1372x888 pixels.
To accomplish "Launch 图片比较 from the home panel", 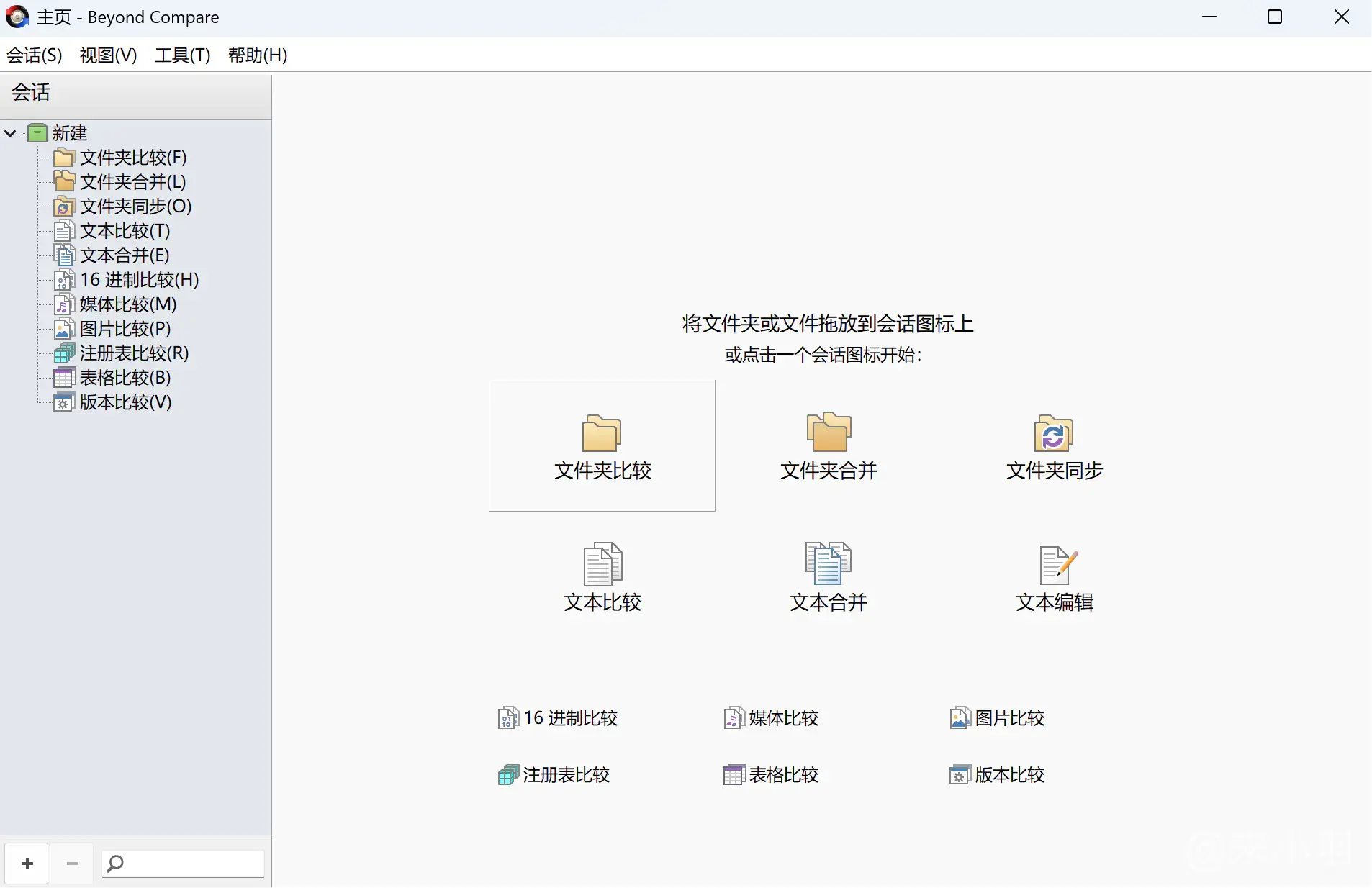I will click(997, 718).
